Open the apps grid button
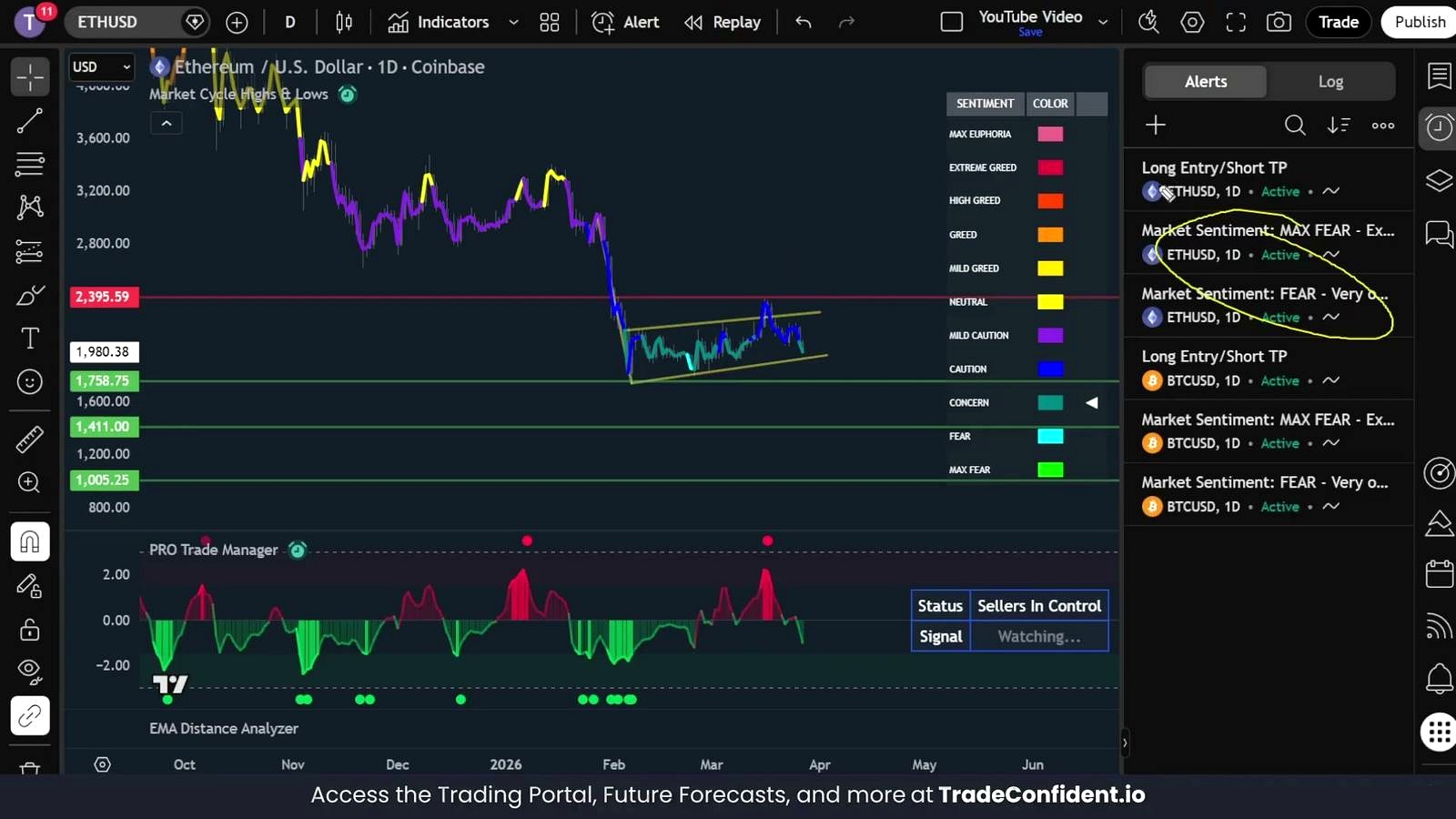The image size is (1456, 819). (1439, 732)
